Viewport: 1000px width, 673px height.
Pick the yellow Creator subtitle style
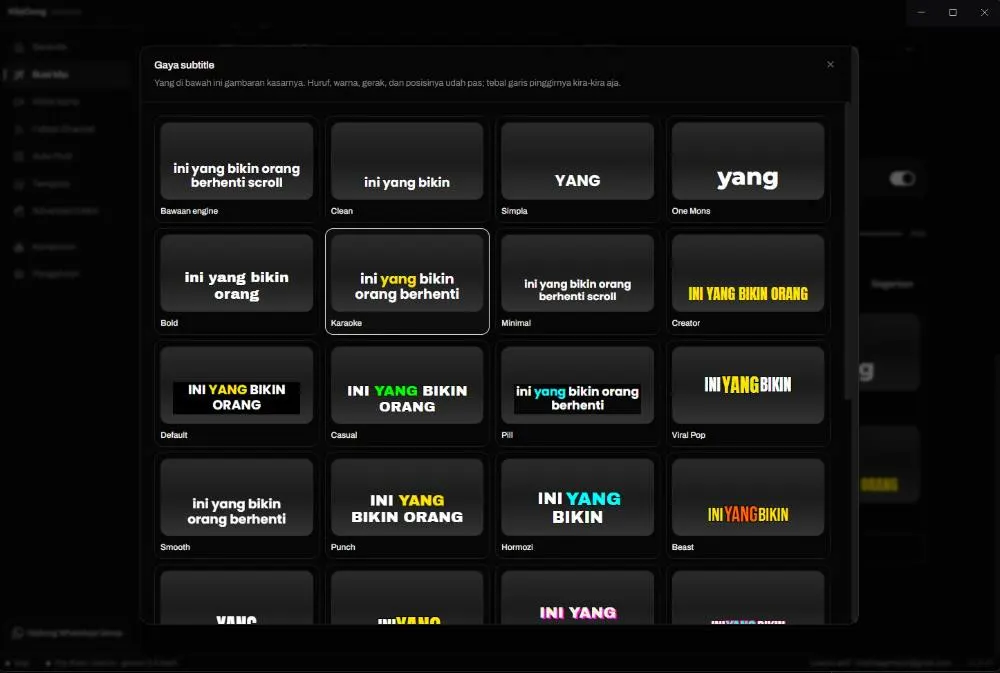(747, 281)
